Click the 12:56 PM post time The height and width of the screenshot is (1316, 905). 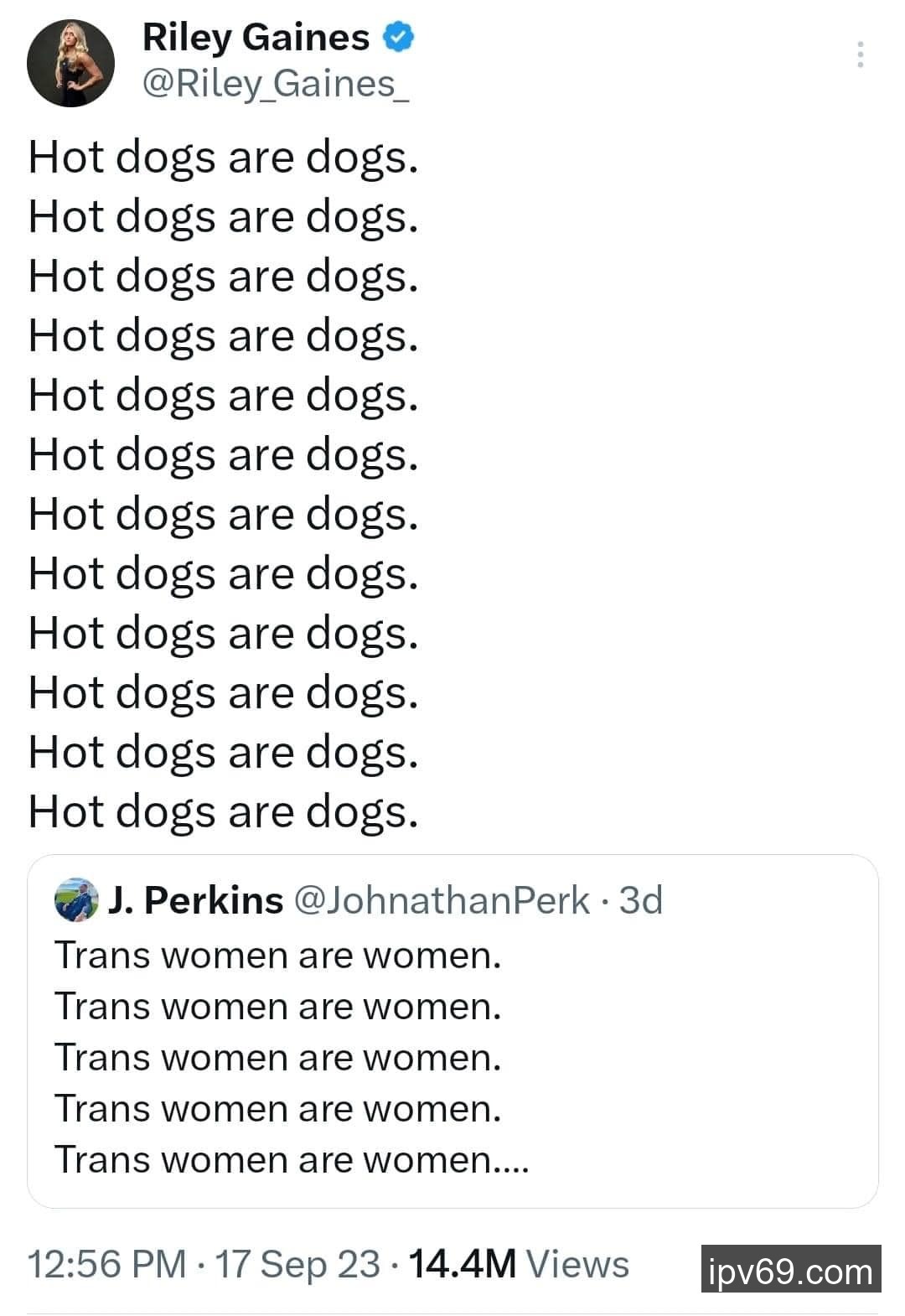(x=106, y=1264)
